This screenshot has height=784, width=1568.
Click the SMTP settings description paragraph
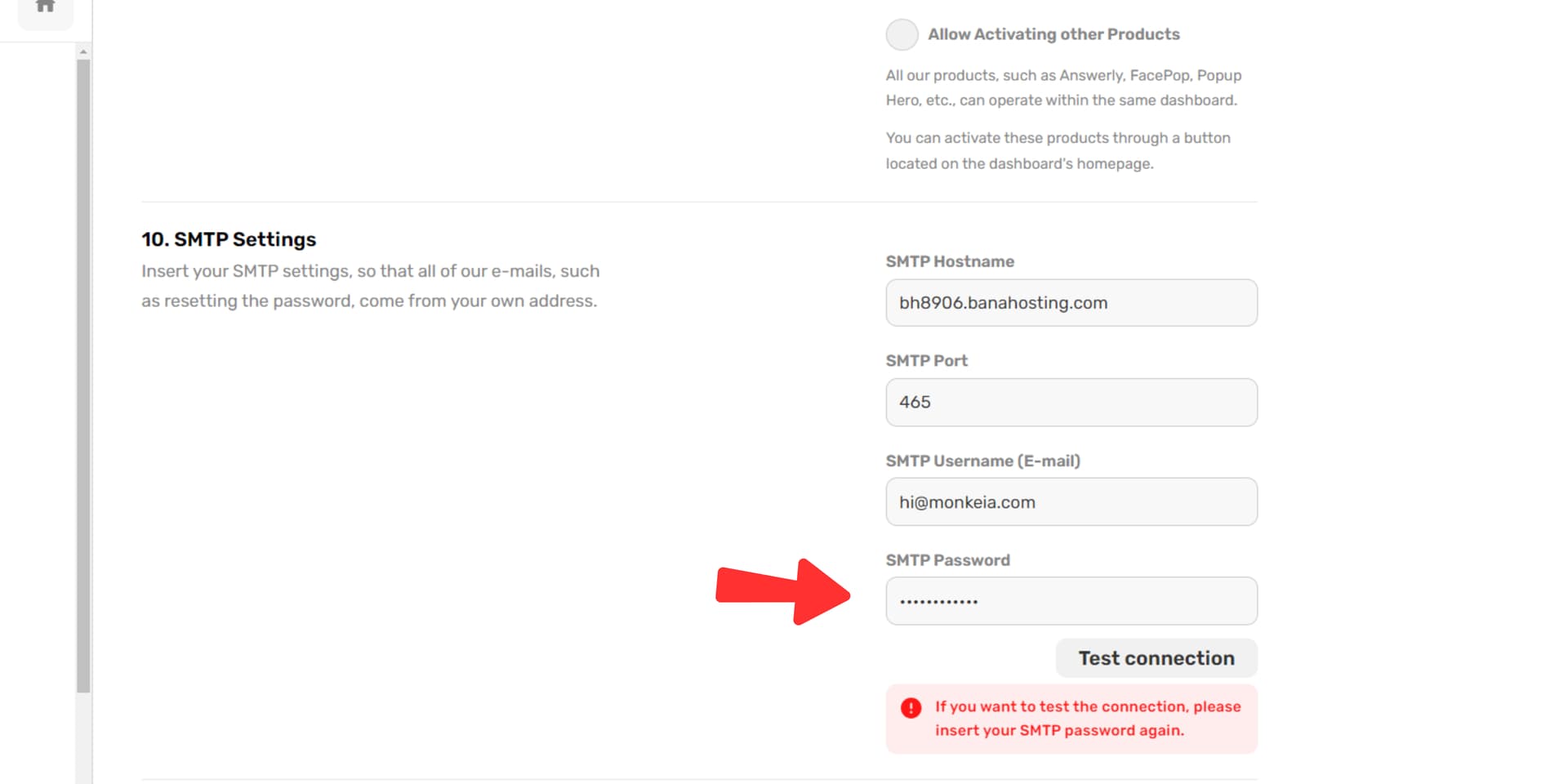click(x=371, y=286)
